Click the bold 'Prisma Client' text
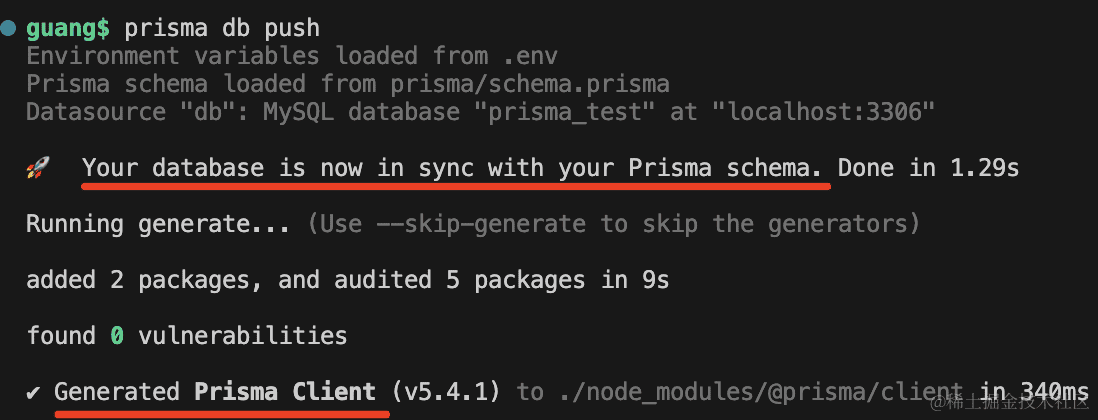The width and height of the screenshot is (1098, 420). 285,392
